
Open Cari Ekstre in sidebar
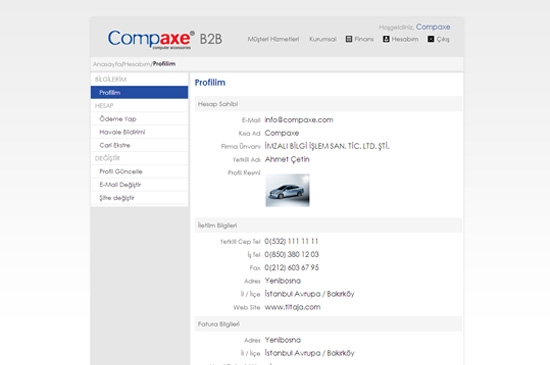139,145
